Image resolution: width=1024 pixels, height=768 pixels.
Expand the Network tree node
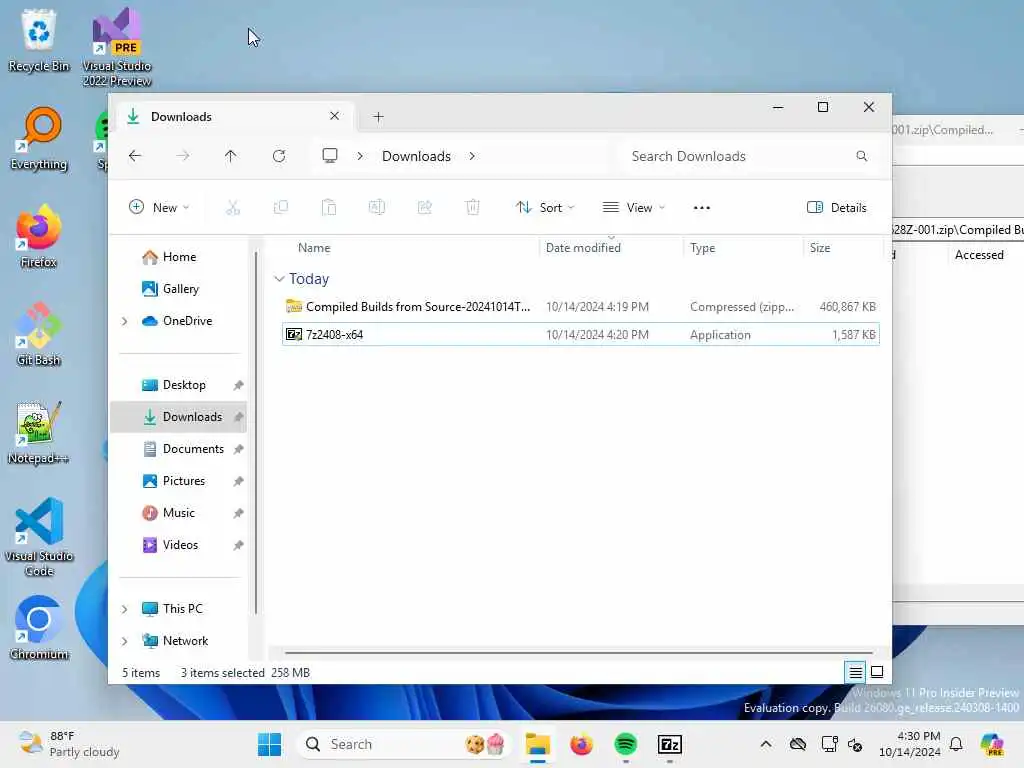(125, 641)
